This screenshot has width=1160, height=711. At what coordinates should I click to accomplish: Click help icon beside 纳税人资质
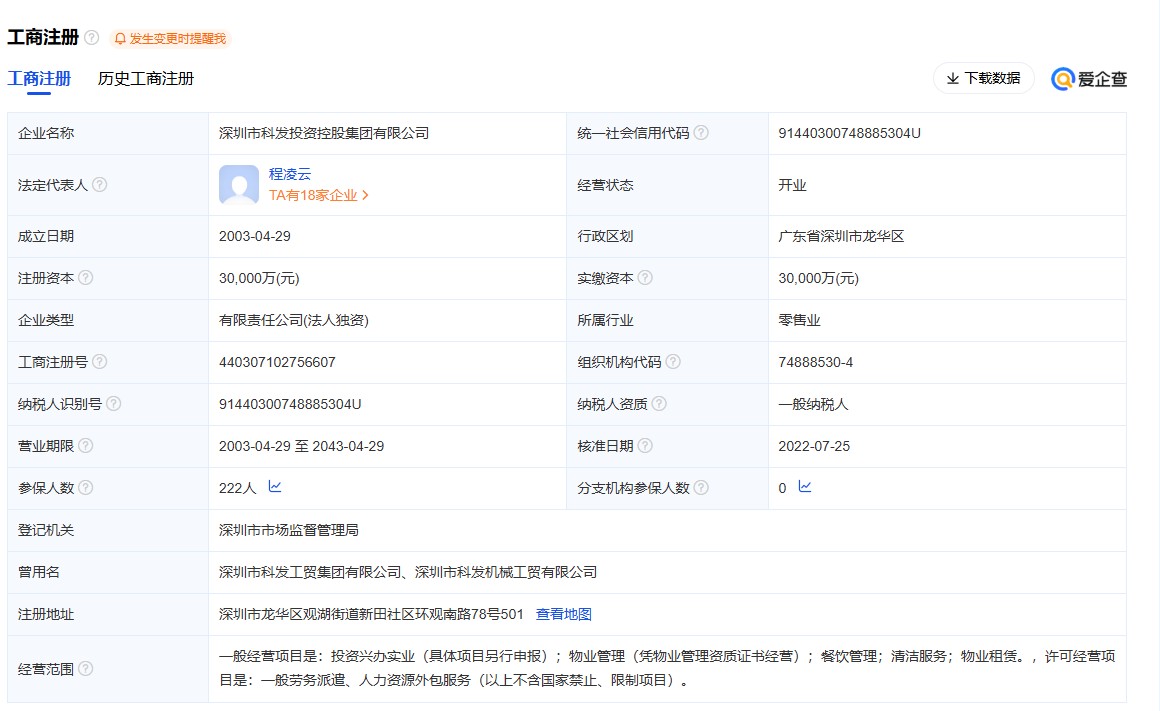click(659, 404)
